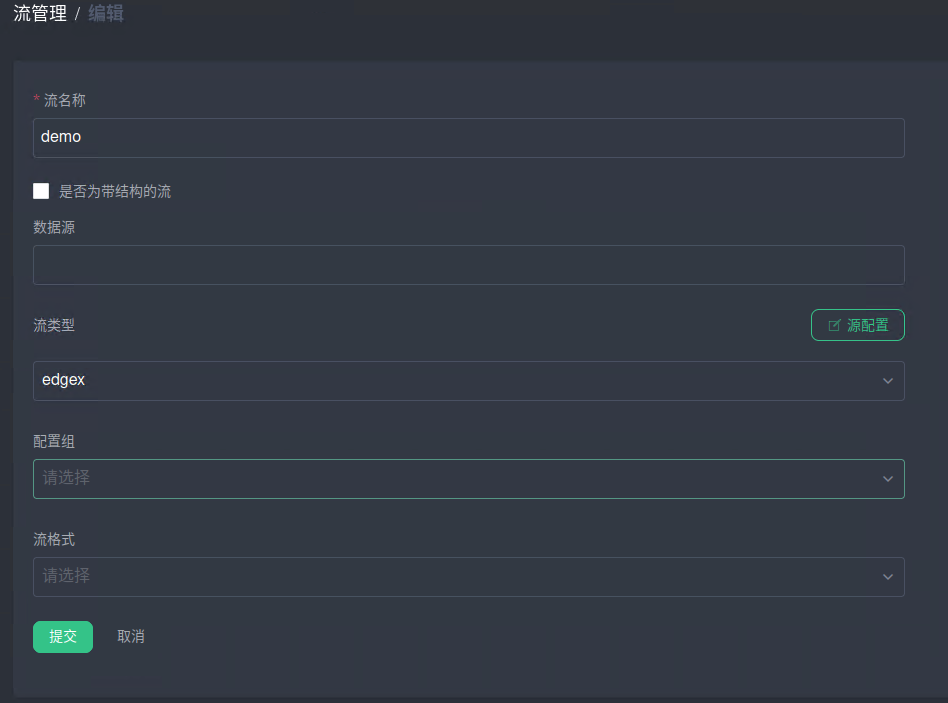Expand the 流格式 chevron arrow
This screenshot has width=948, height=703.
(888, 577)
